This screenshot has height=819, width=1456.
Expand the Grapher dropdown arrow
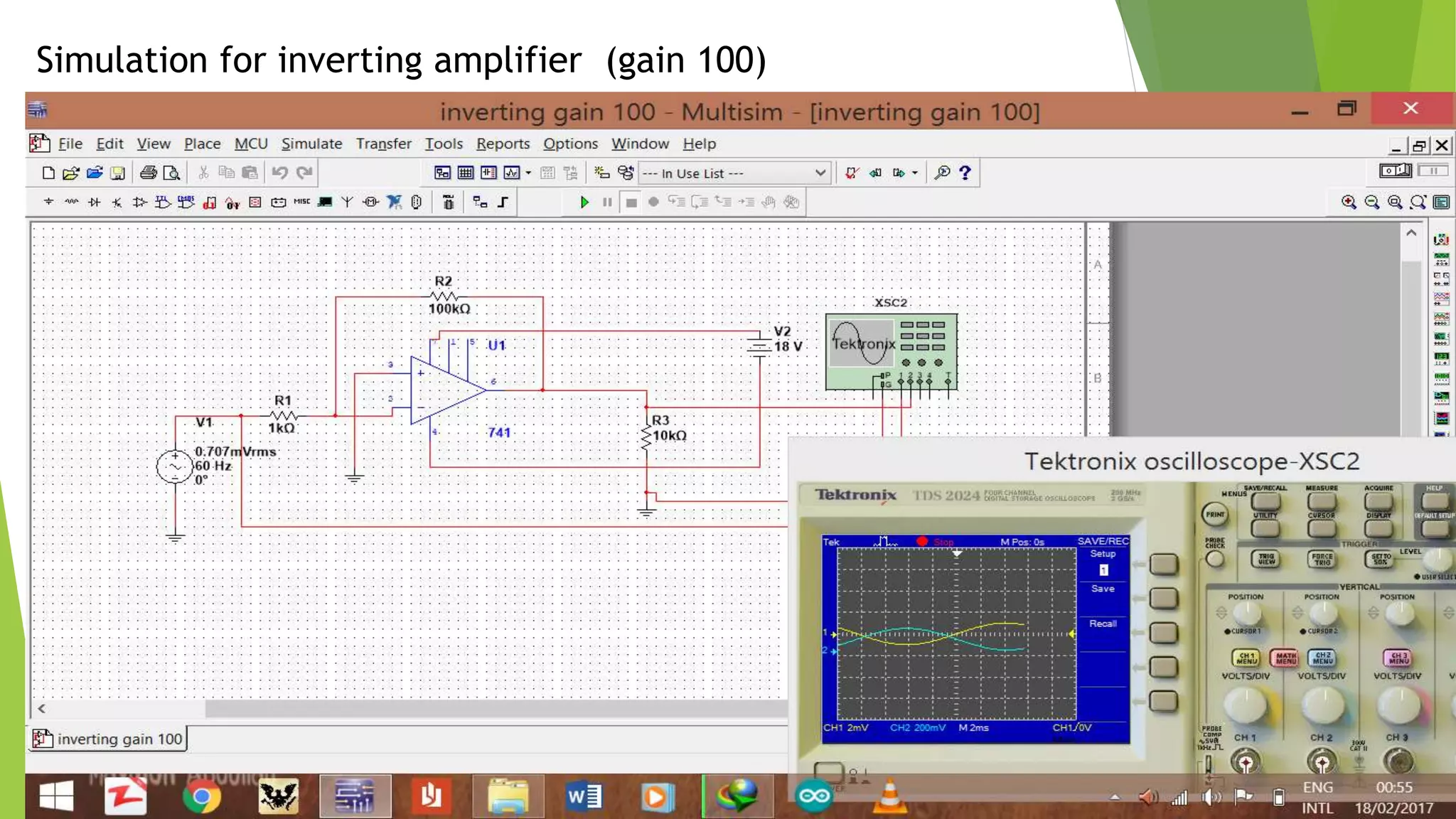click(528, 173)
